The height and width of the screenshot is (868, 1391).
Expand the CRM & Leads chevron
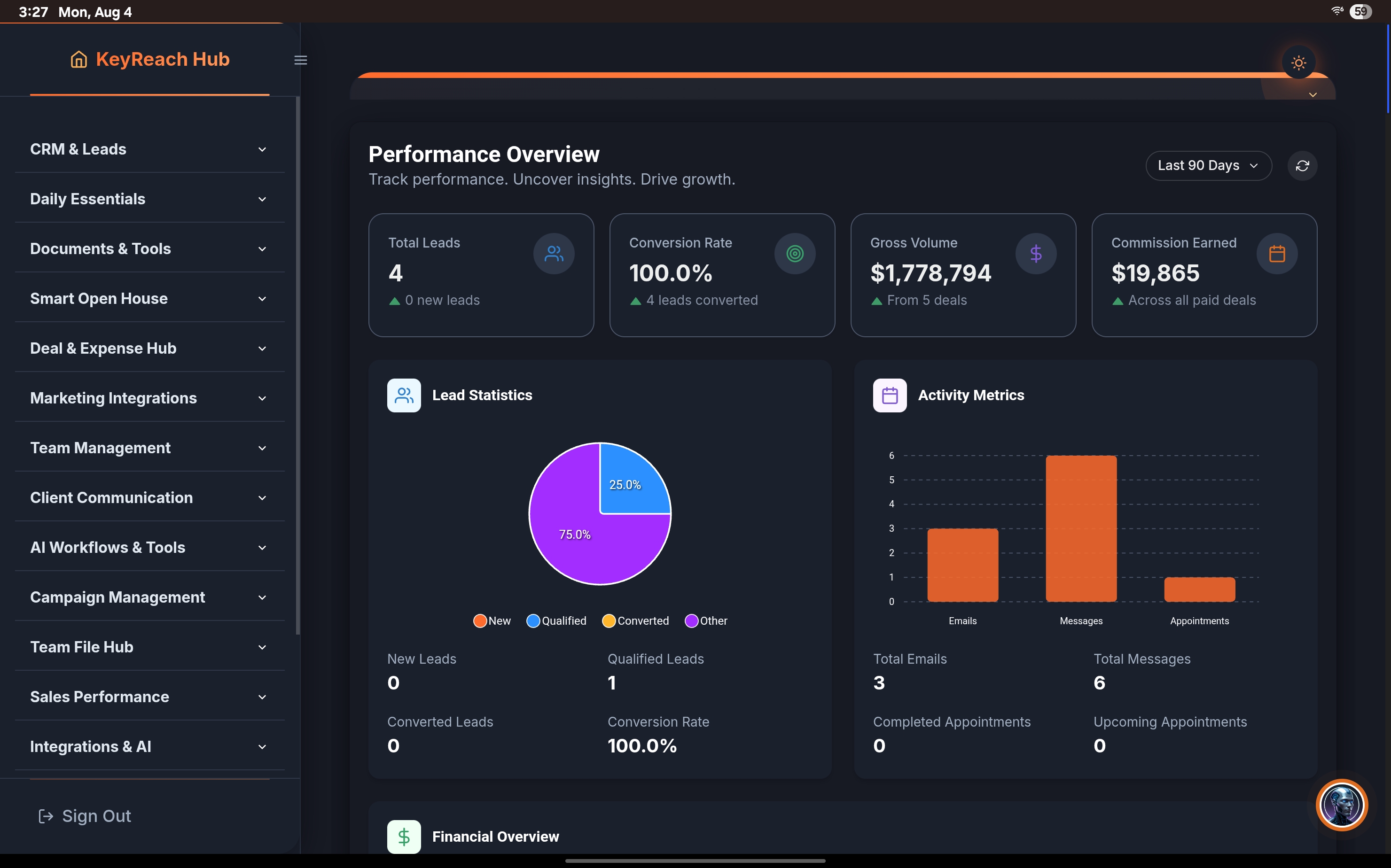click(262, 149)
